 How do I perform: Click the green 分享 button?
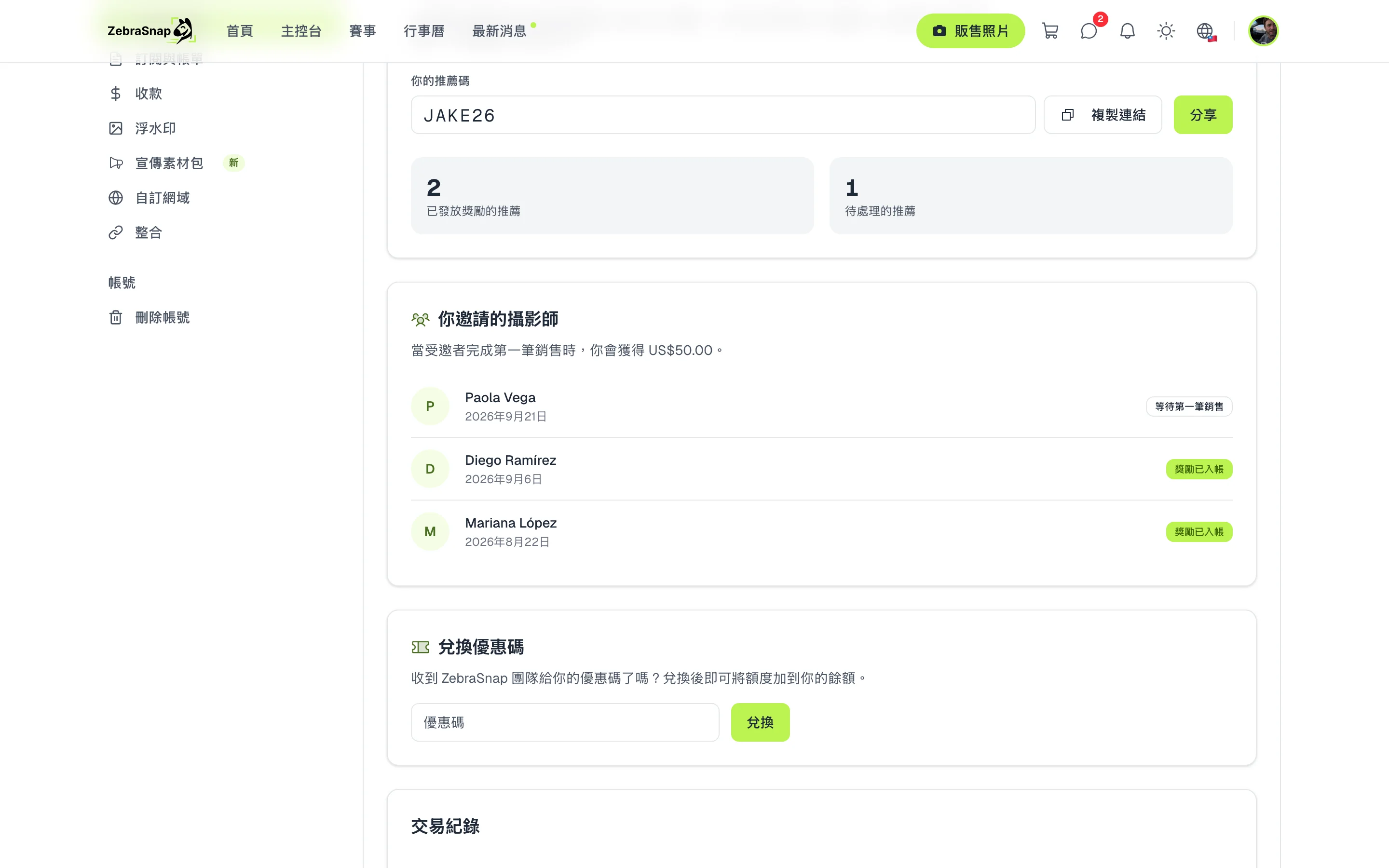click(1202, 115)
